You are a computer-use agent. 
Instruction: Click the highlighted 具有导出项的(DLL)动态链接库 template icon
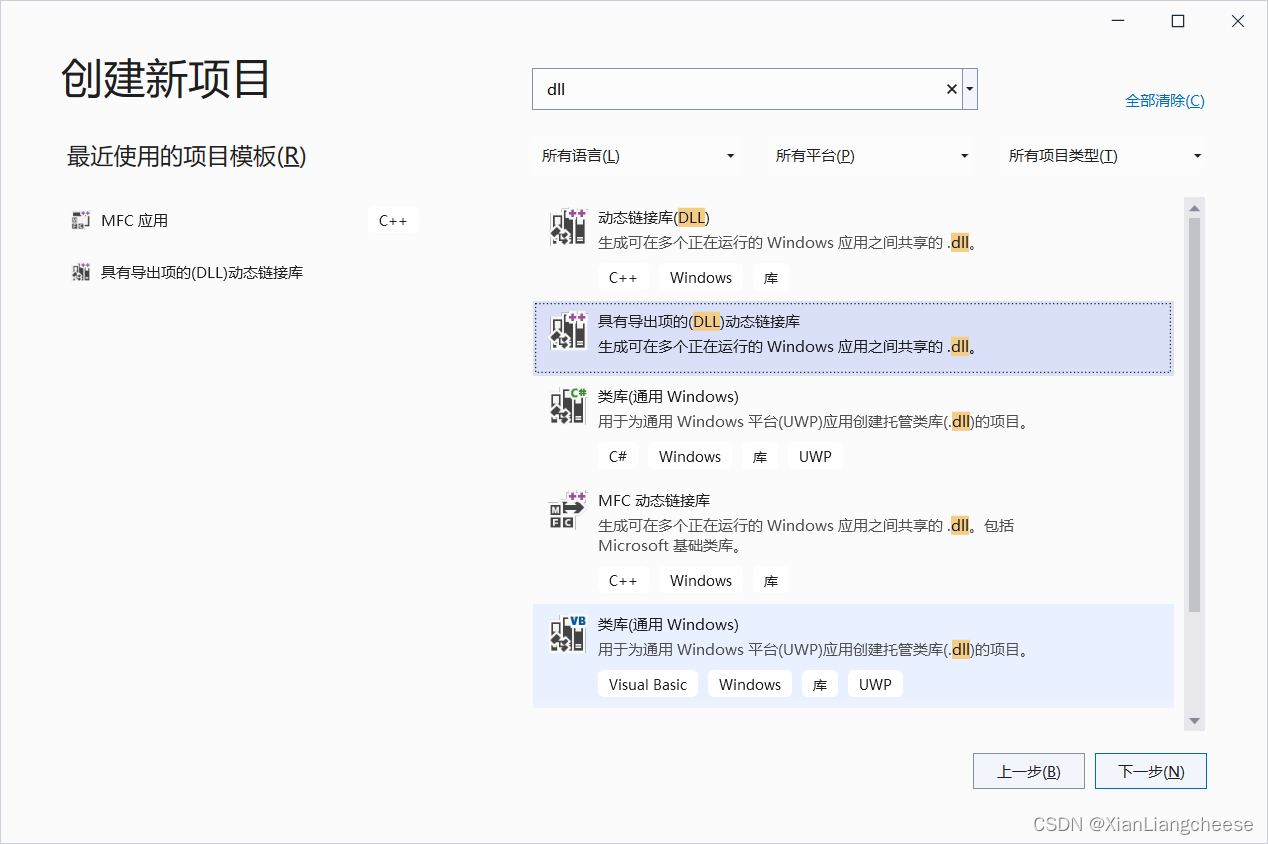tap(568, 331)
